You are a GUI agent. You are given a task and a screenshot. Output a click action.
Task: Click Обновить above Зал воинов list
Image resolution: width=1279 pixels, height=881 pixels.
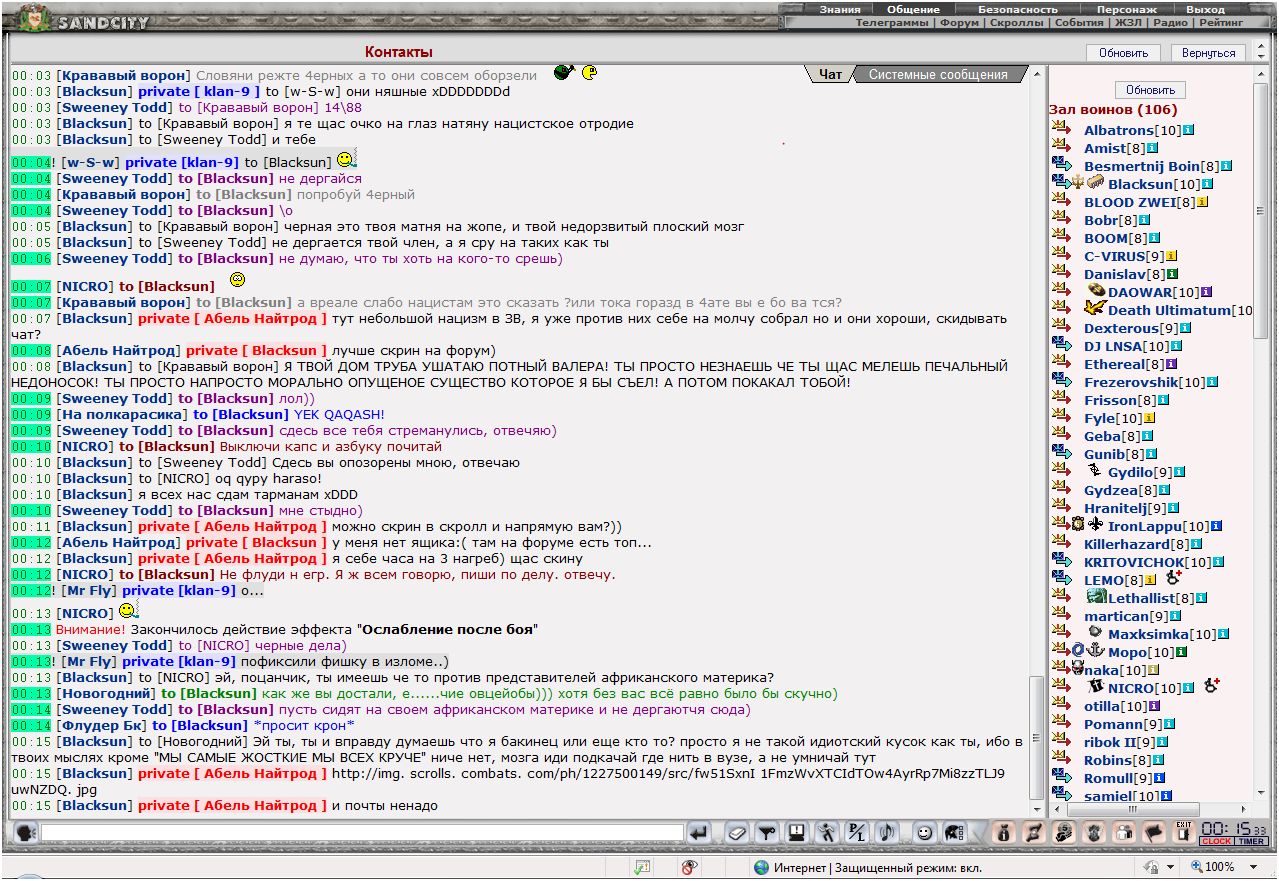[x=1150, y=90]
